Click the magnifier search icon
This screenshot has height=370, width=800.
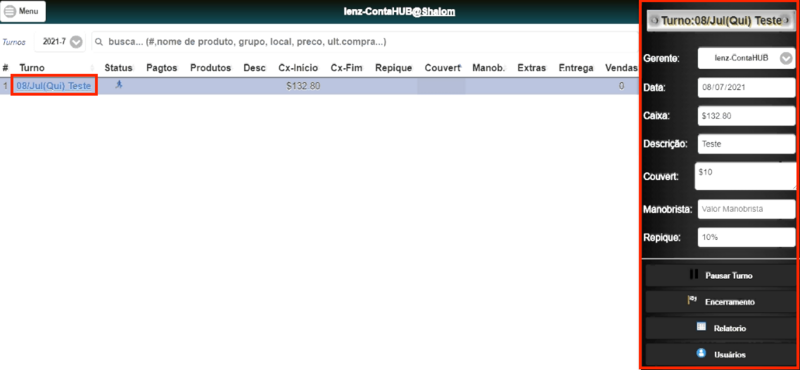click(x=100, y=42)
